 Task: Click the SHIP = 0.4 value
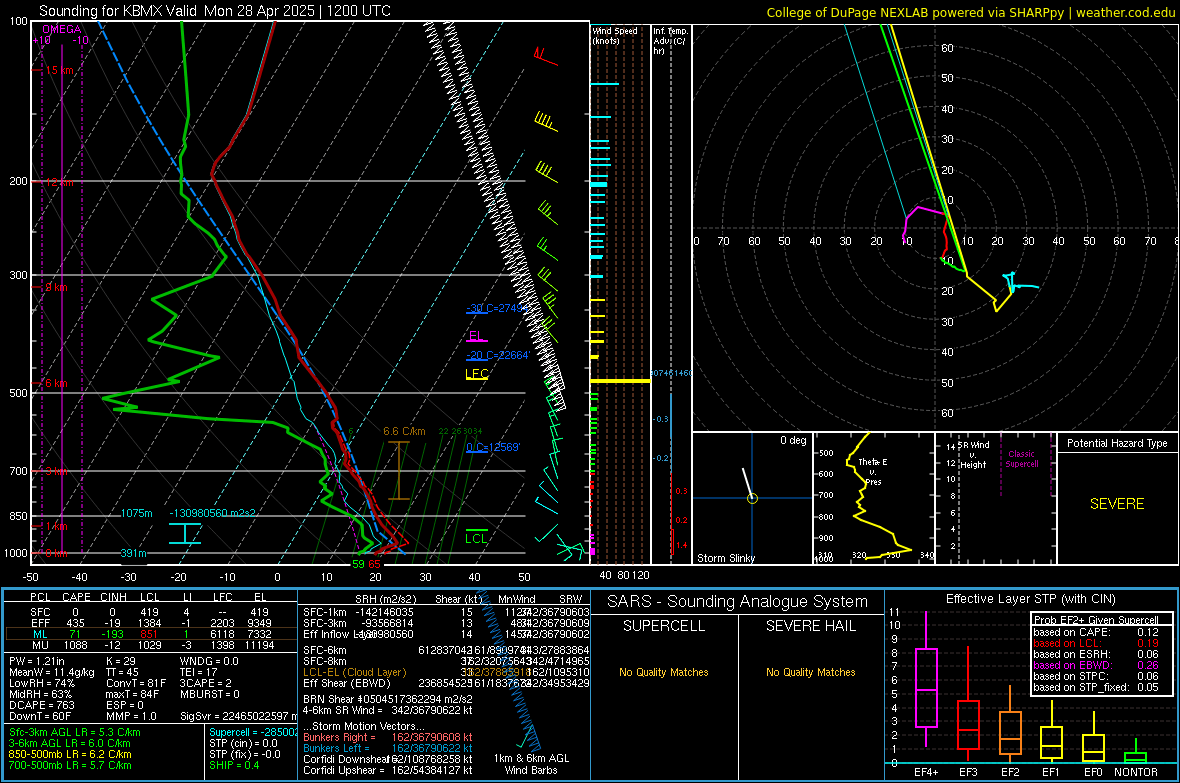[x=234, y=765]
